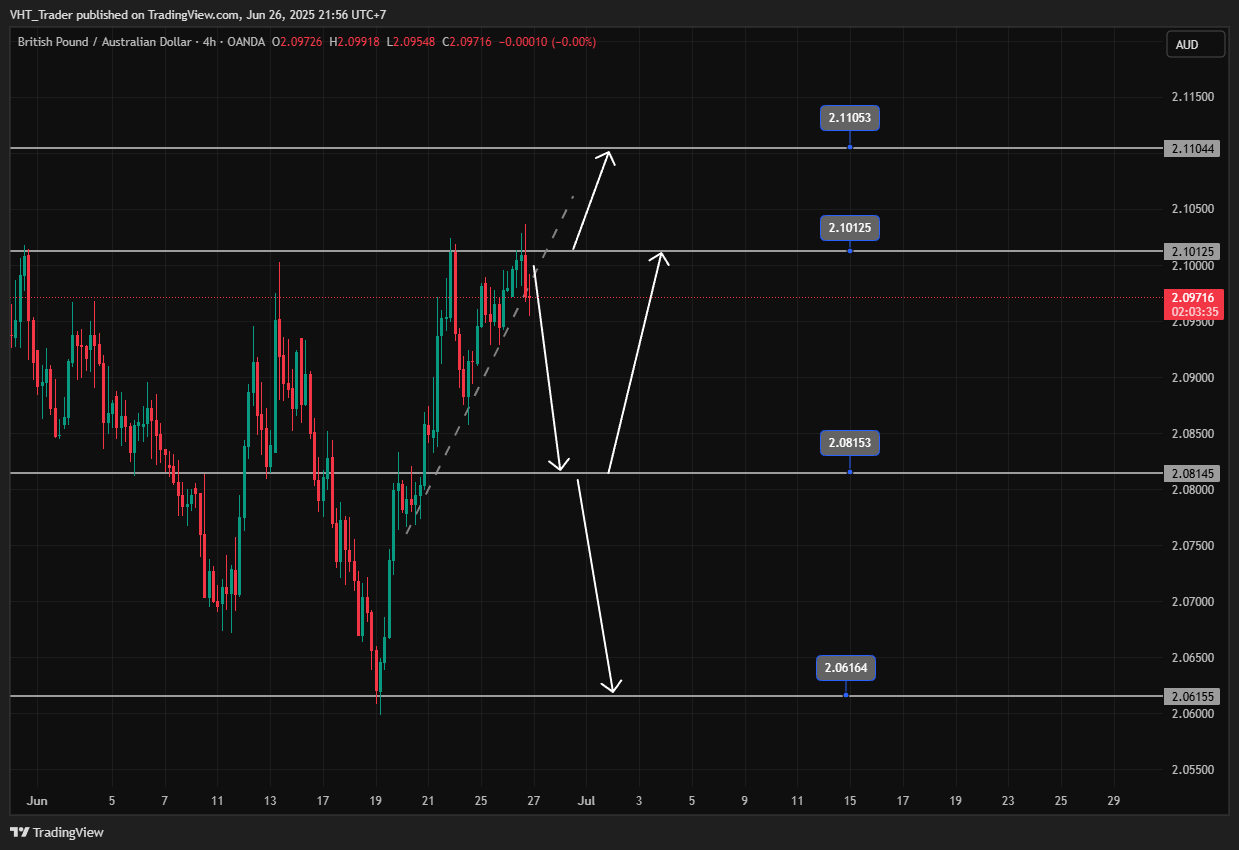Click the 2.11053 price label box
This screenshot has height=850, width=1239.
tap(849, 118)
